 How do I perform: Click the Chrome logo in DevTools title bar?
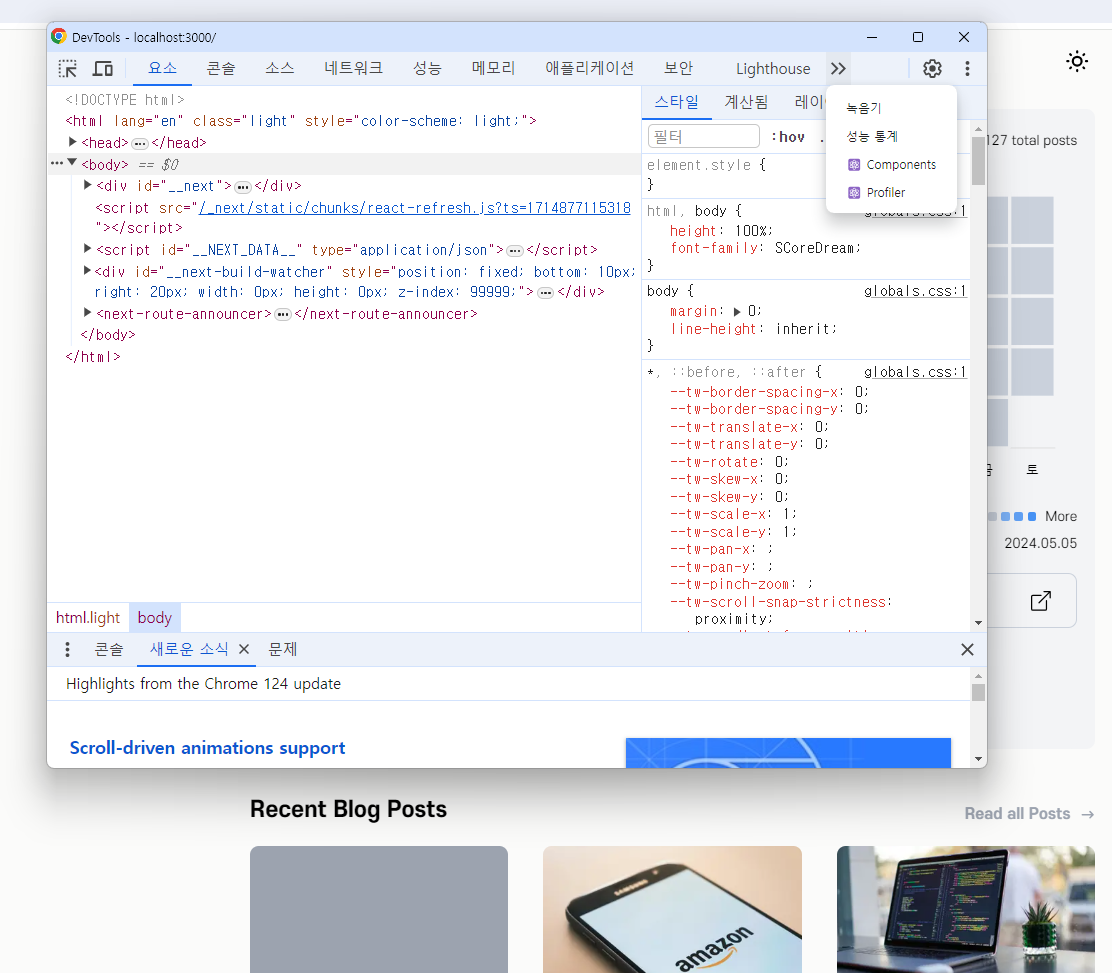click(59, 37)
